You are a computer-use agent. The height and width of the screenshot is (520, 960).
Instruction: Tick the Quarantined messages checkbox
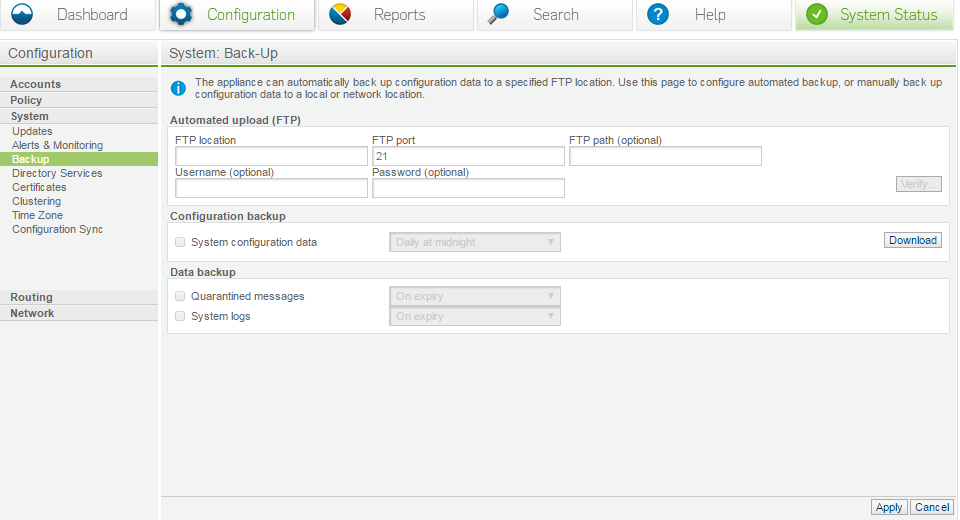[180, 296]
